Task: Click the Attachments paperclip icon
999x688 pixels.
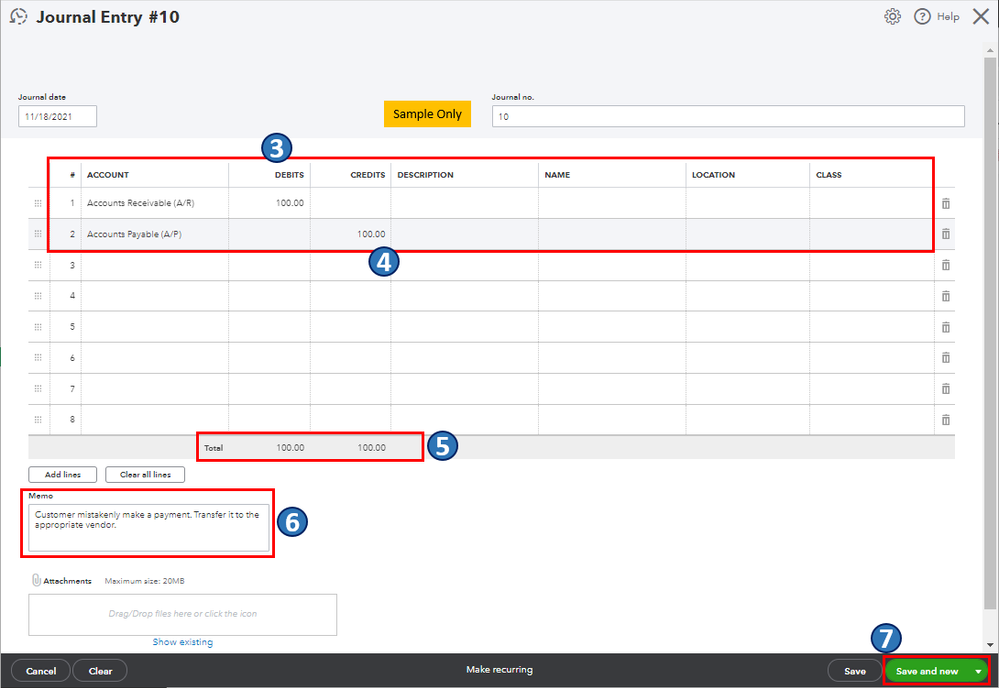Action: 36,580
